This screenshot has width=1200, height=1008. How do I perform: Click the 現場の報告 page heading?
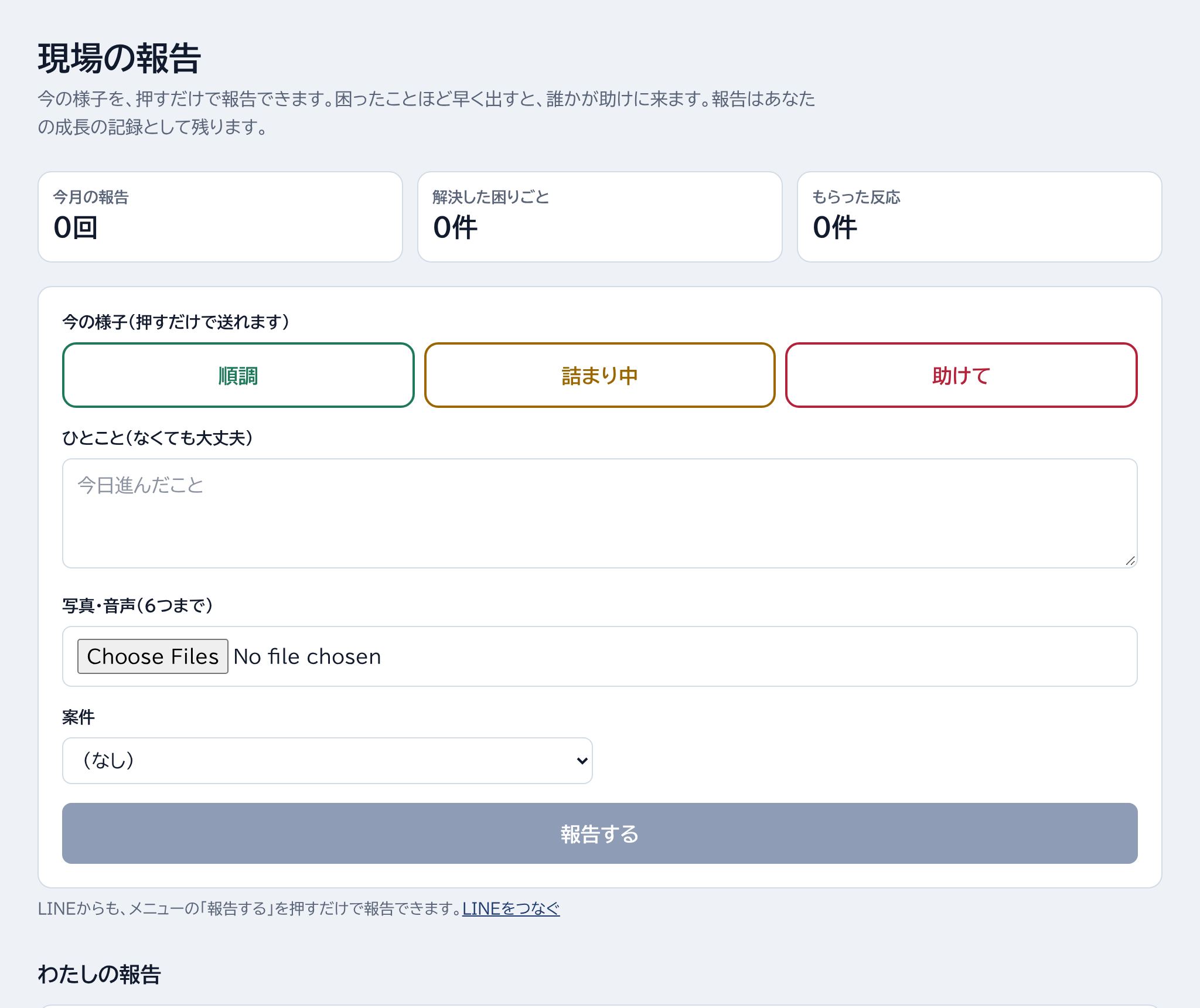120,59
